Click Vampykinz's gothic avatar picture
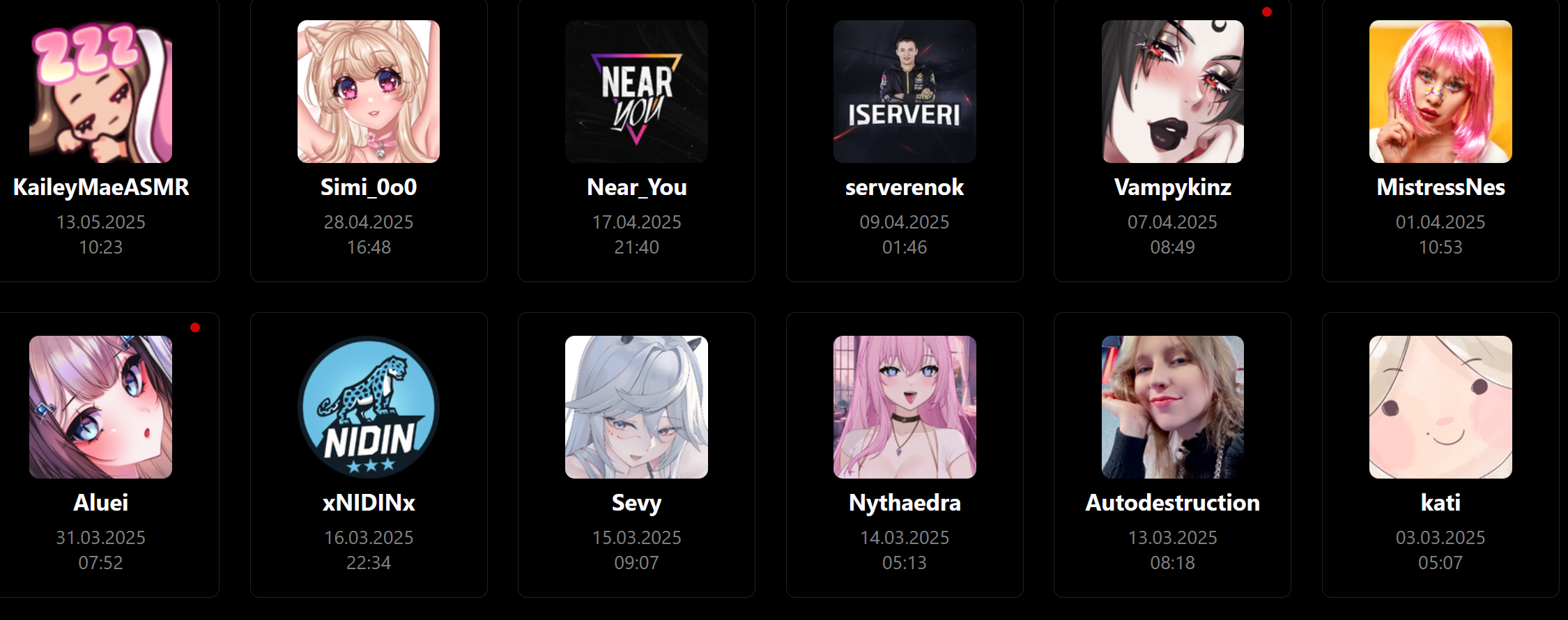Screen dimensions: 1568x620 click(1173, 91)
